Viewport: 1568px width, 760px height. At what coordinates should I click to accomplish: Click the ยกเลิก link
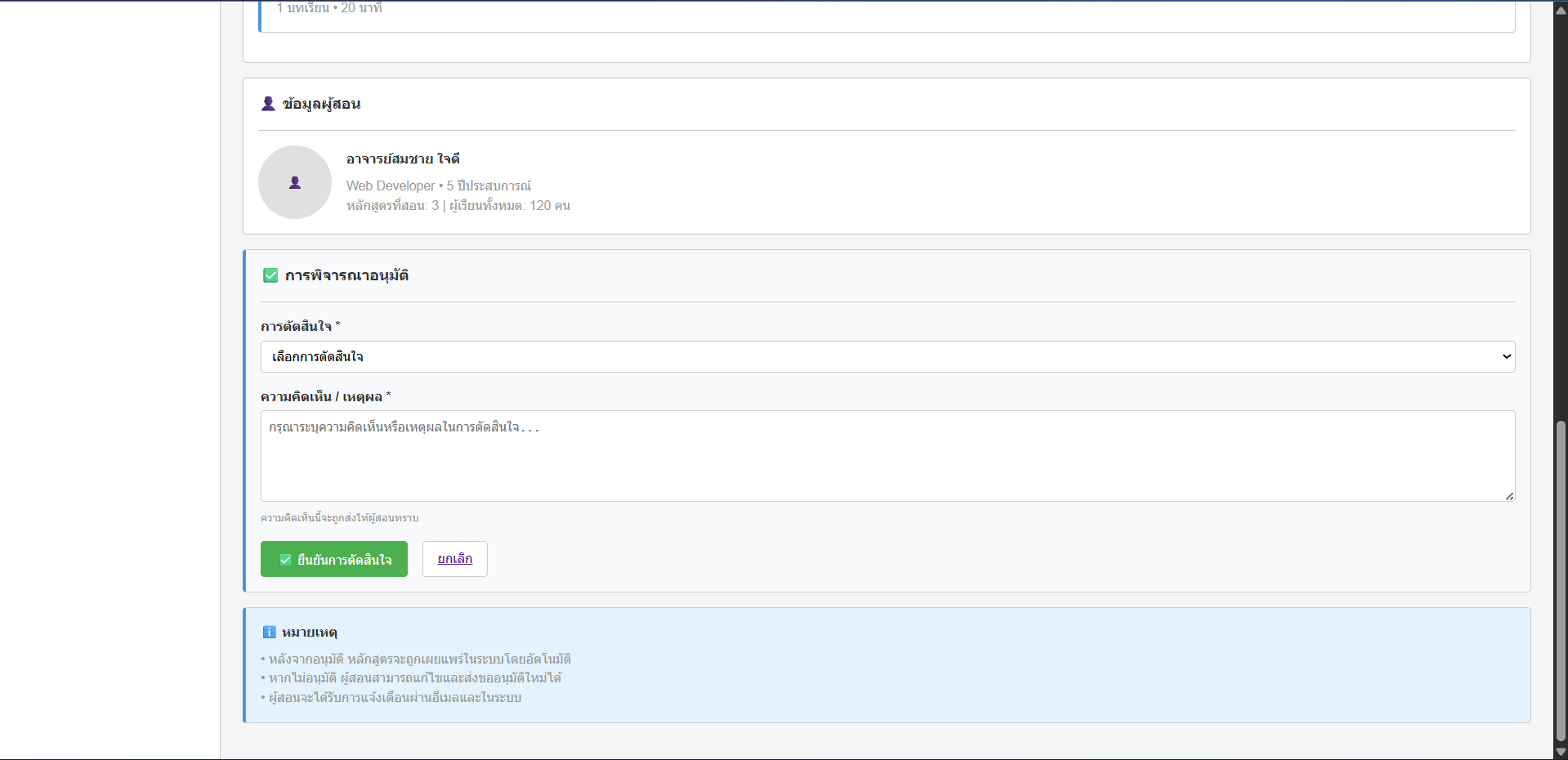(x=455, y=559)
